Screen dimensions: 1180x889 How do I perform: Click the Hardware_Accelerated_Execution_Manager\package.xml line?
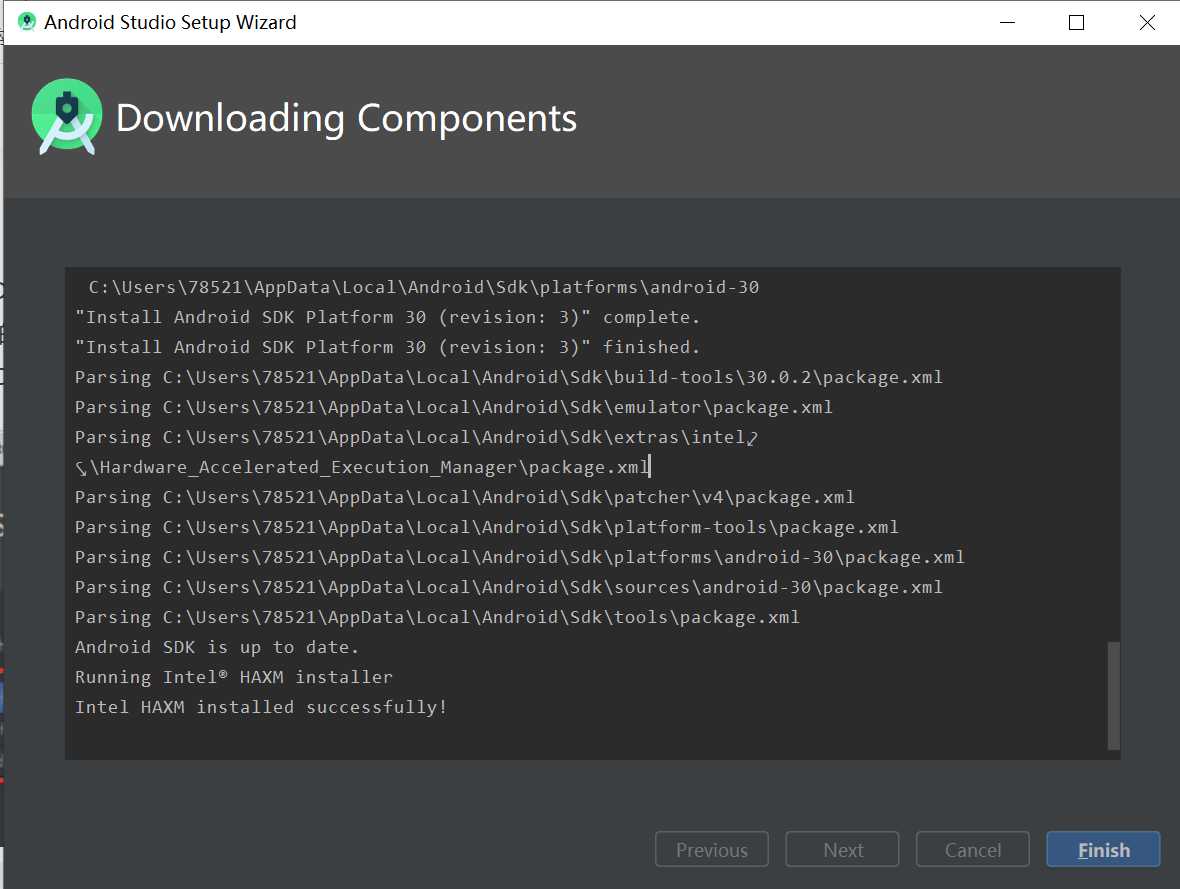(362, 467)
